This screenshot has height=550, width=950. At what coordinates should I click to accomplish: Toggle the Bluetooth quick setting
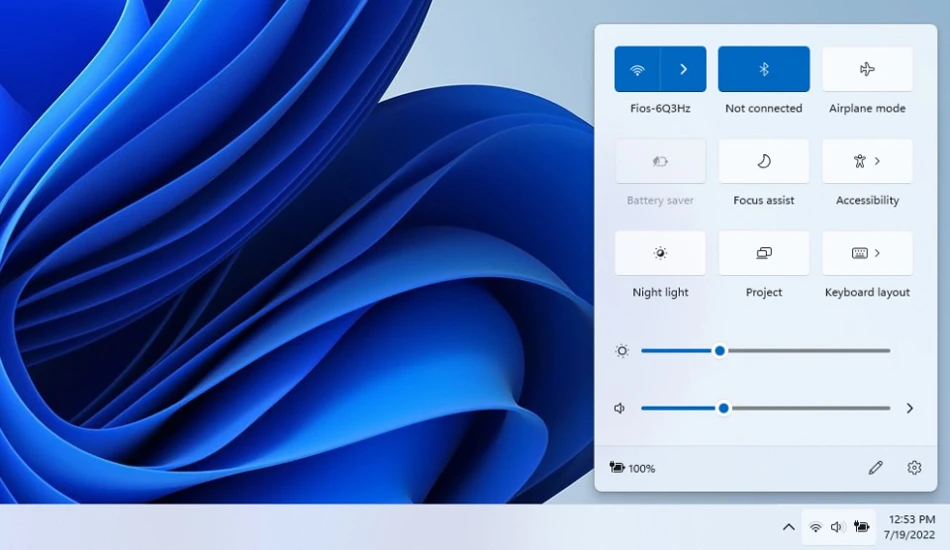[763, 69]
